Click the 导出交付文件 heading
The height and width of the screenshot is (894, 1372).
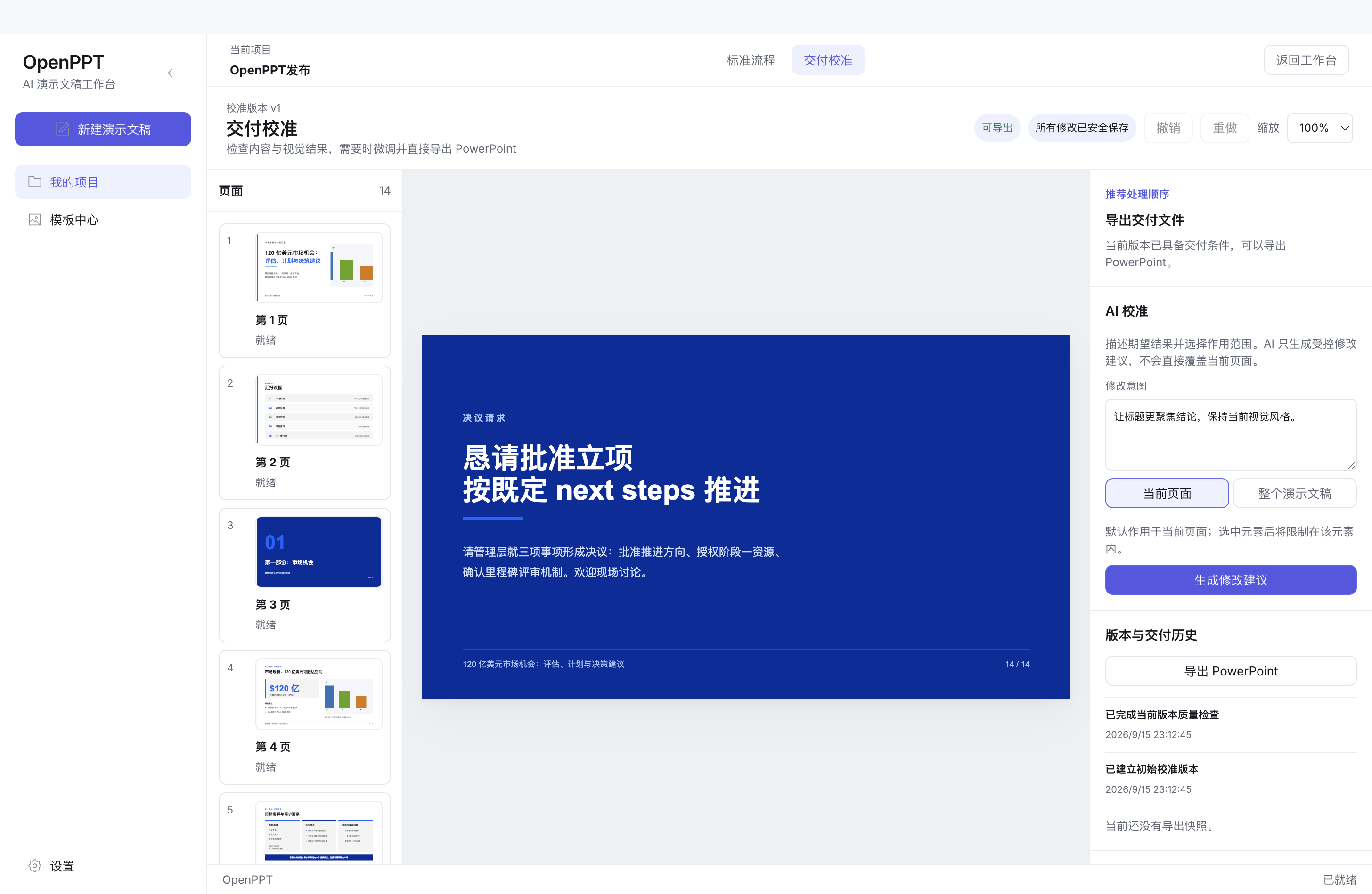(x=1144, y=220)
